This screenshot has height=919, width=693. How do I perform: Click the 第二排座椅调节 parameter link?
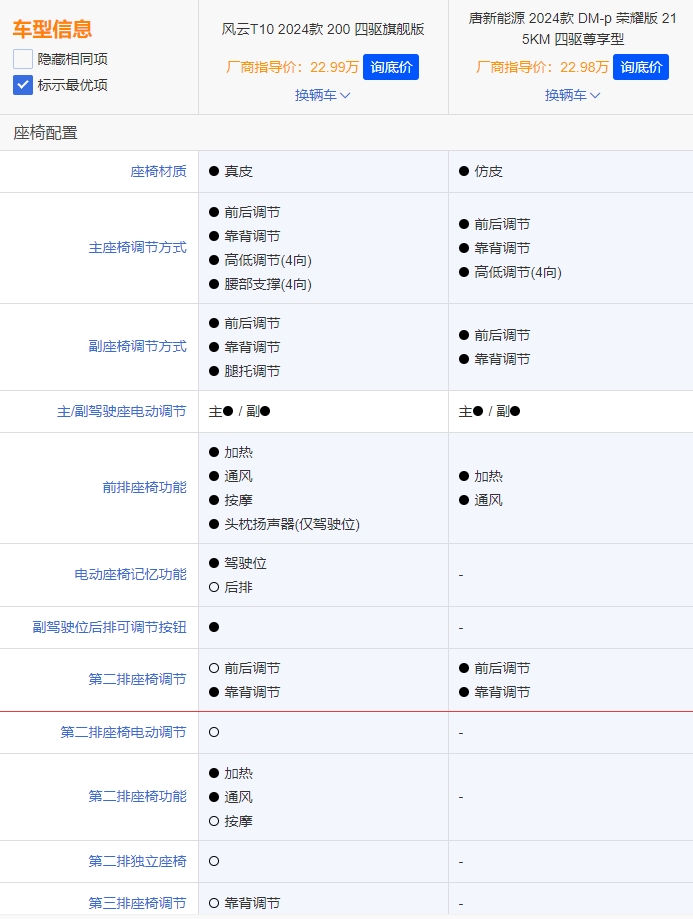click(137, 679)
